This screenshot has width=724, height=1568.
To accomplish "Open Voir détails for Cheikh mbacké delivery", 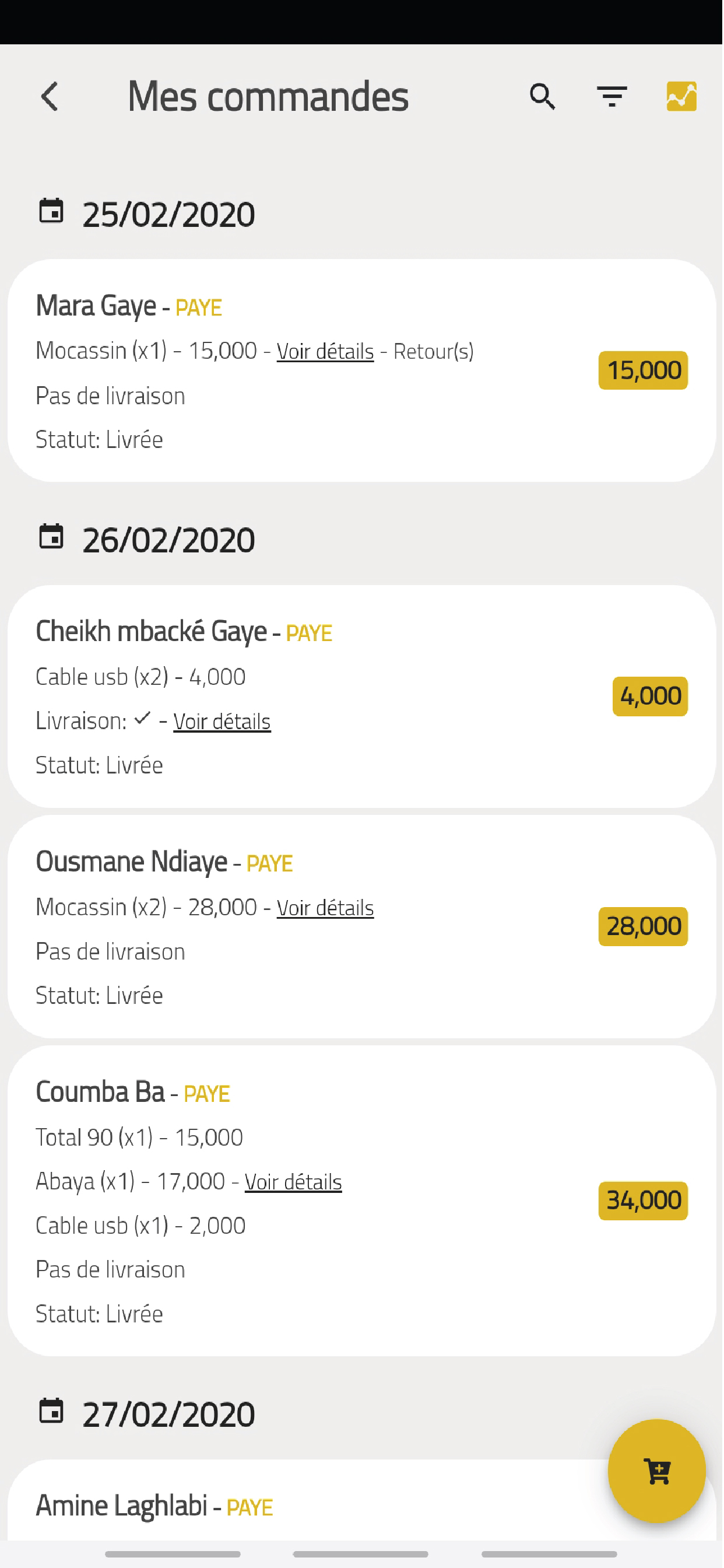I will 222,722.
